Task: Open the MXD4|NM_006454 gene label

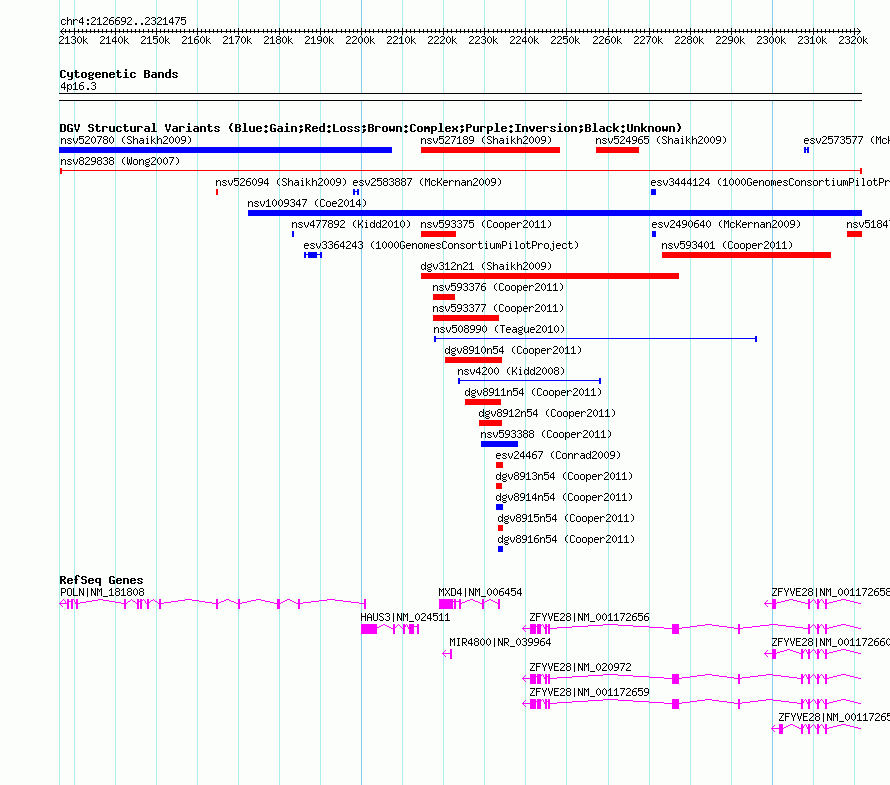Action: [x=480, y=592]
